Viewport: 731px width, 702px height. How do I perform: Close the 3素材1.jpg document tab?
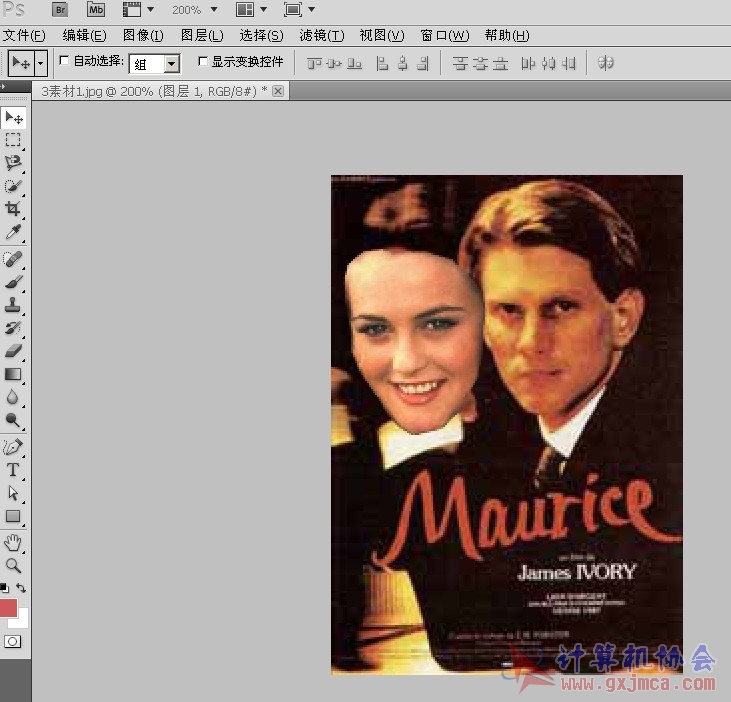pos(278,91)
